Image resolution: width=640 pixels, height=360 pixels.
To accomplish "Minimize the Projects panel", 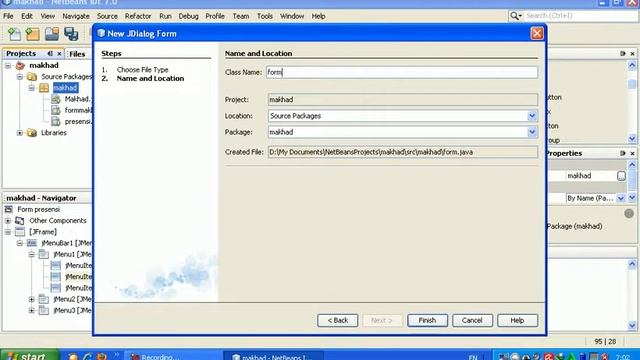I will coord(50,53).
